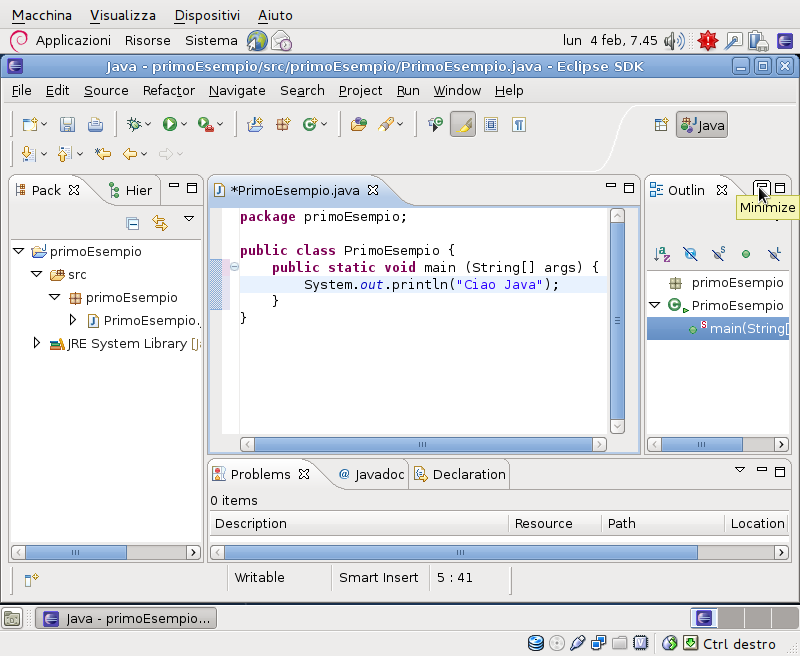This screenshot has width=800, height=656.
Task: Toggle Link with Editor in Package Explorer
Action: click(160, 223)
